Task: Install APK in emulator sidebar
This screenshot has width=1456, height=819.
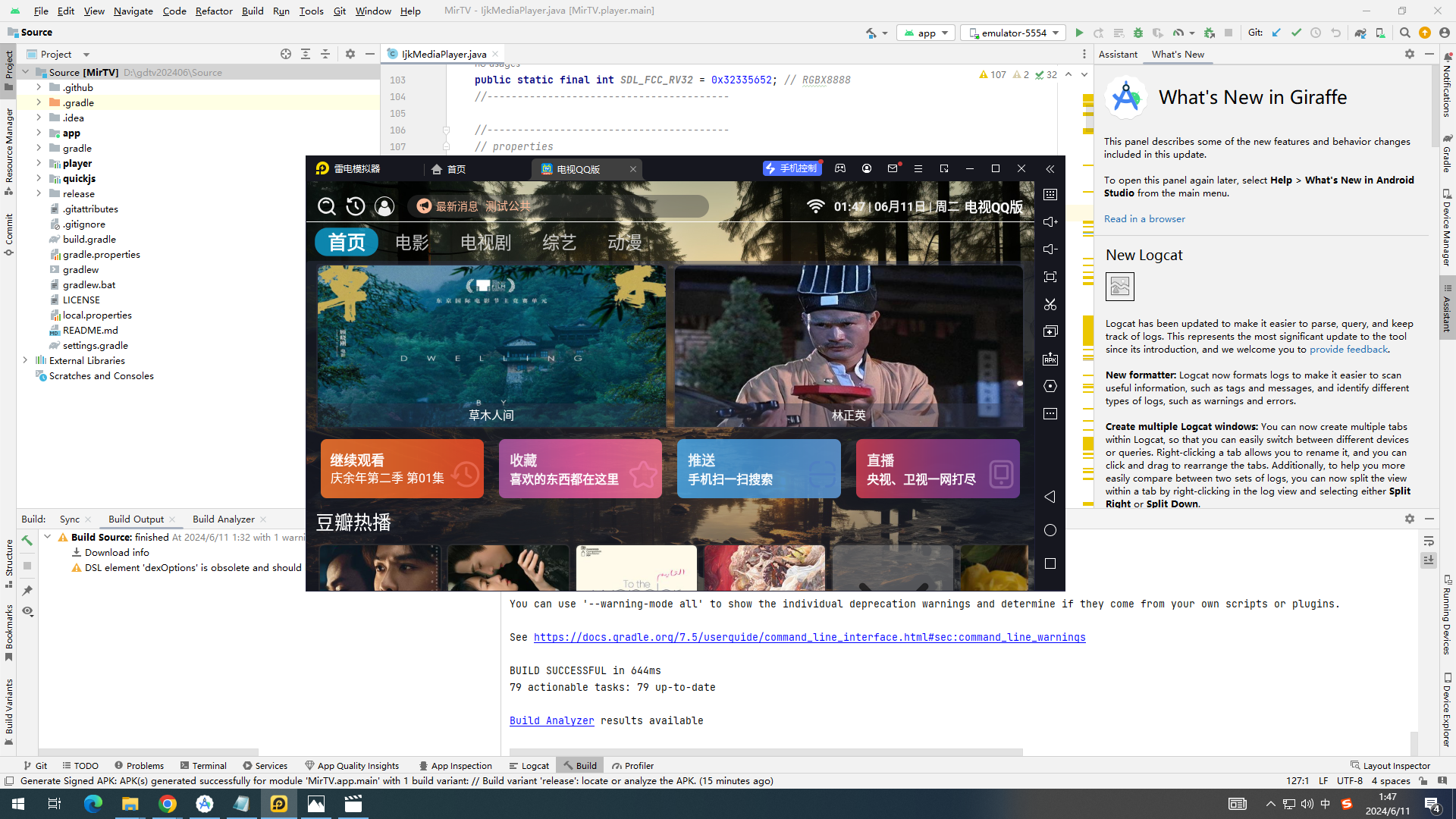Action: (1050, 359)
